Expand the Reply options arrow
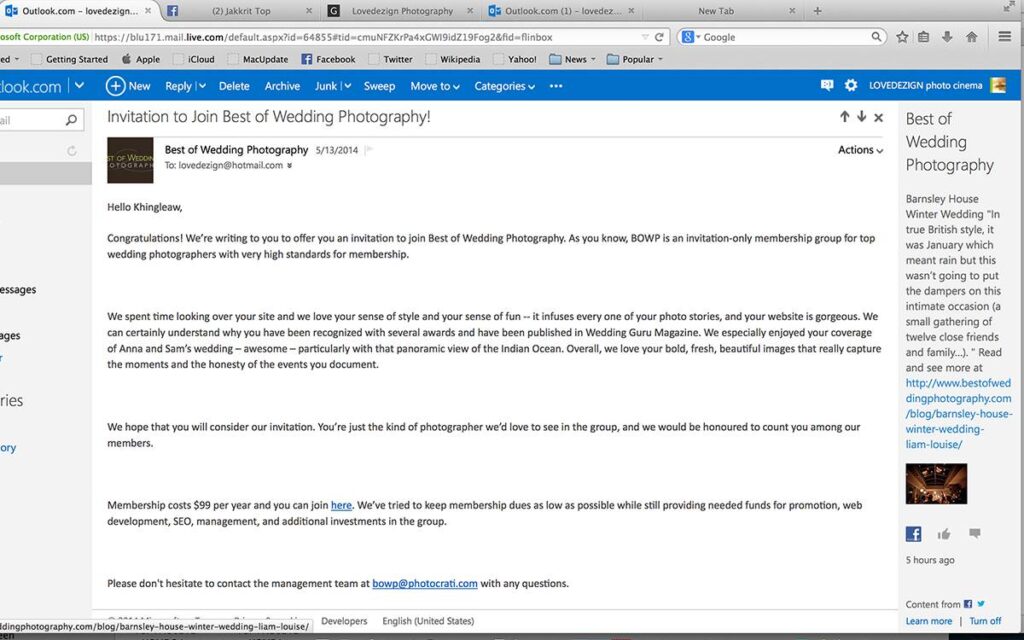Image resolution: width=1024 pixels, height=640 pixels. (202, 86)
